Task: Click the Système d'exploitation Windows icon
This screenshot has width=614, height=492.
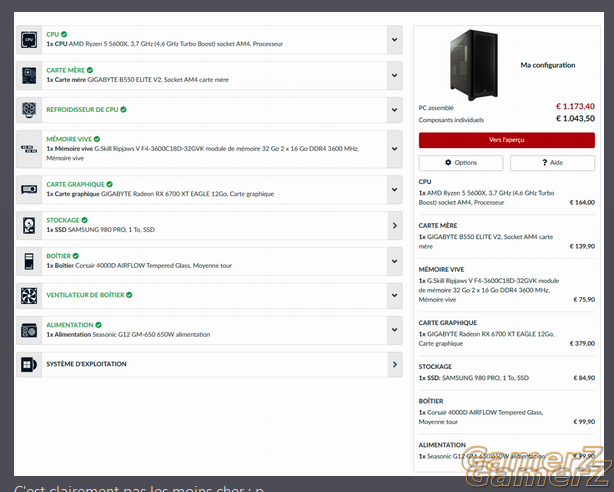Action: pyautogui.click(x=29, y=365)
